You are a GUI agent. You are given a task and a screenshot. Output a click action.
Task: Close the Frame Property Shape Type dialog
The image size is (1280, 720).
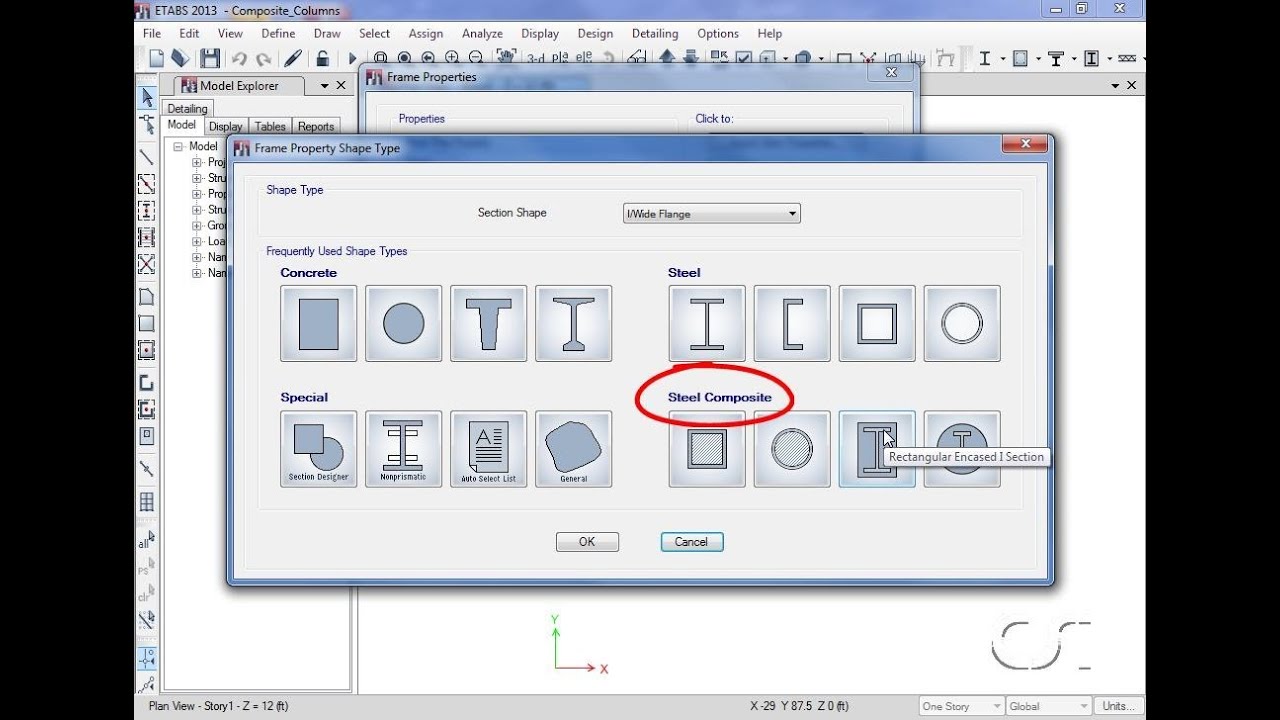[x=1025, y=146]
